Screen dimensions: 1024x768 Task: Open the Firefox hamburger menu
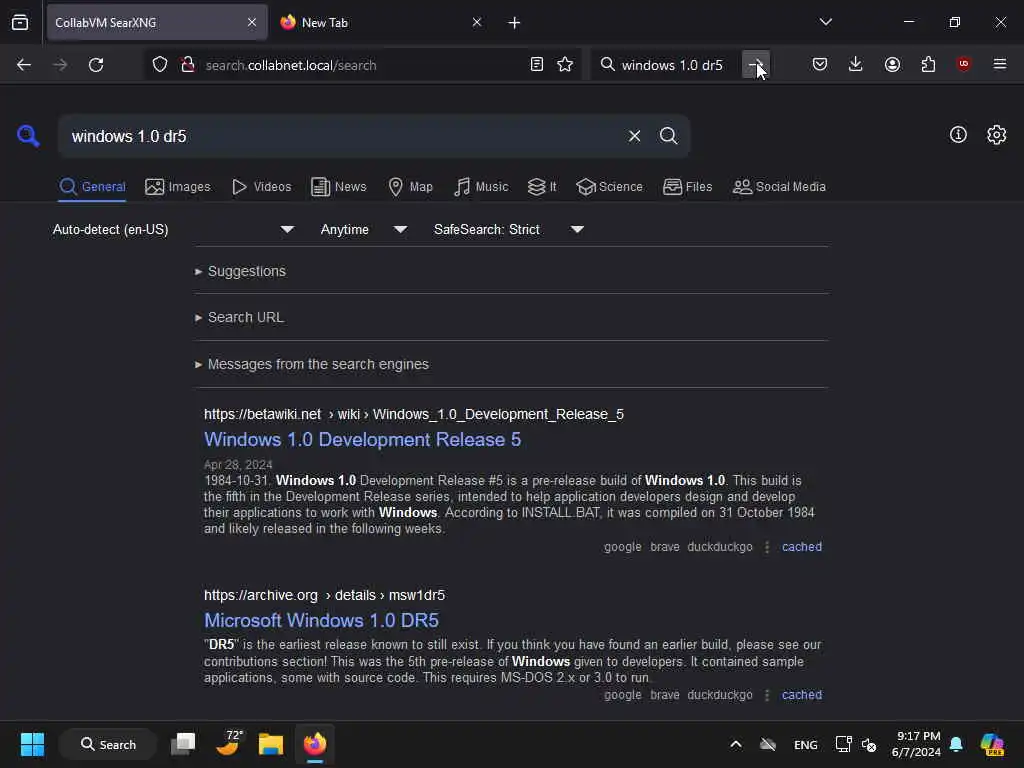[x=1000, y=64]
